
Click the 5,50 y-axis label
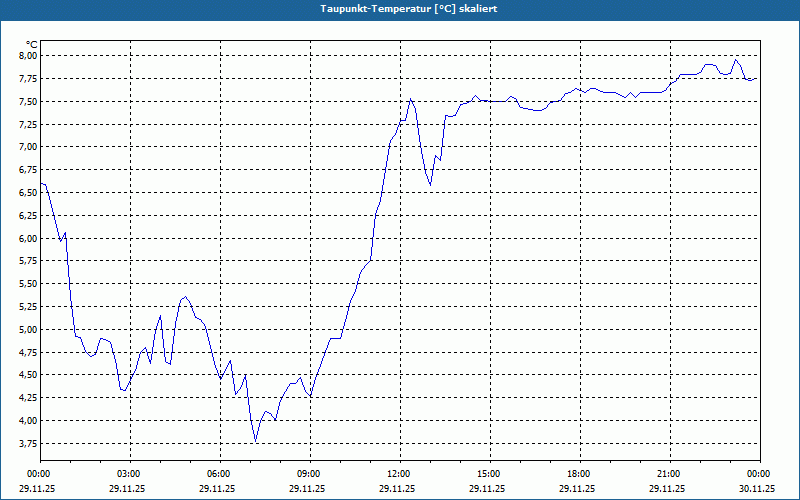click(x=29, y=284)
